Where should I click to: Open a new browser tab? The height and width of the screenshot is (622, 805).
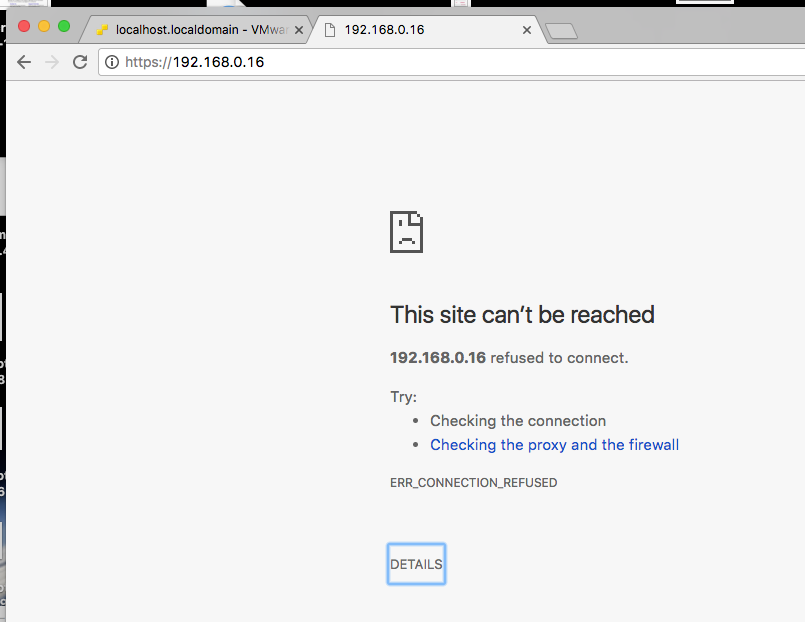coord(561,31)
